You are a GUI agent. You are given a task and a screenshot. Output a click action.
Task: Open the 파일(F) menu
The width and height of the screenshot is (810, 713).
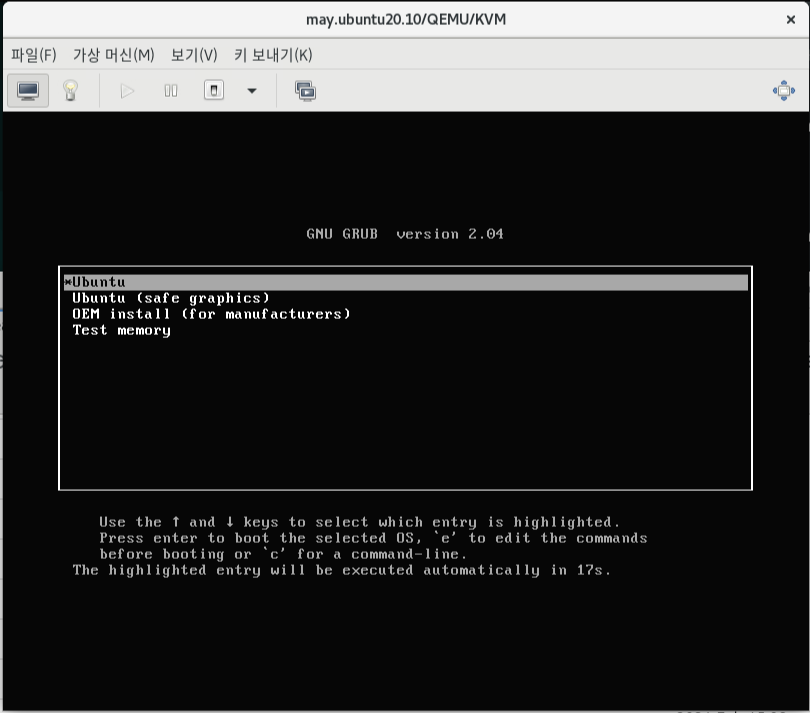(34, 55)
